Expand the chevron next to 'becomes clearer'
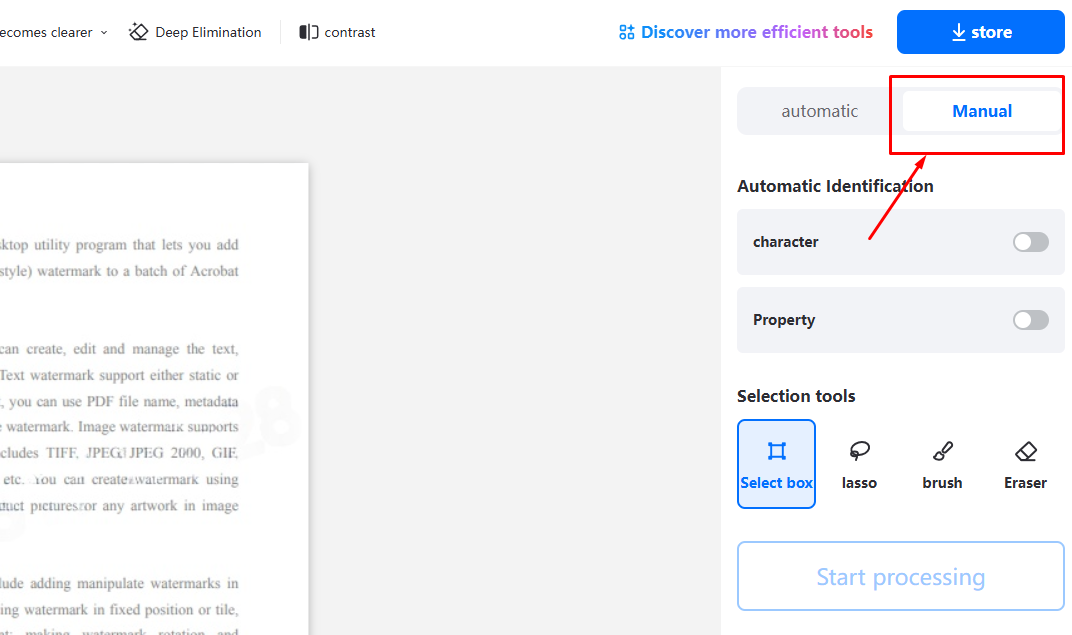Screen dimensions: 1072x635 coord(103,32)
